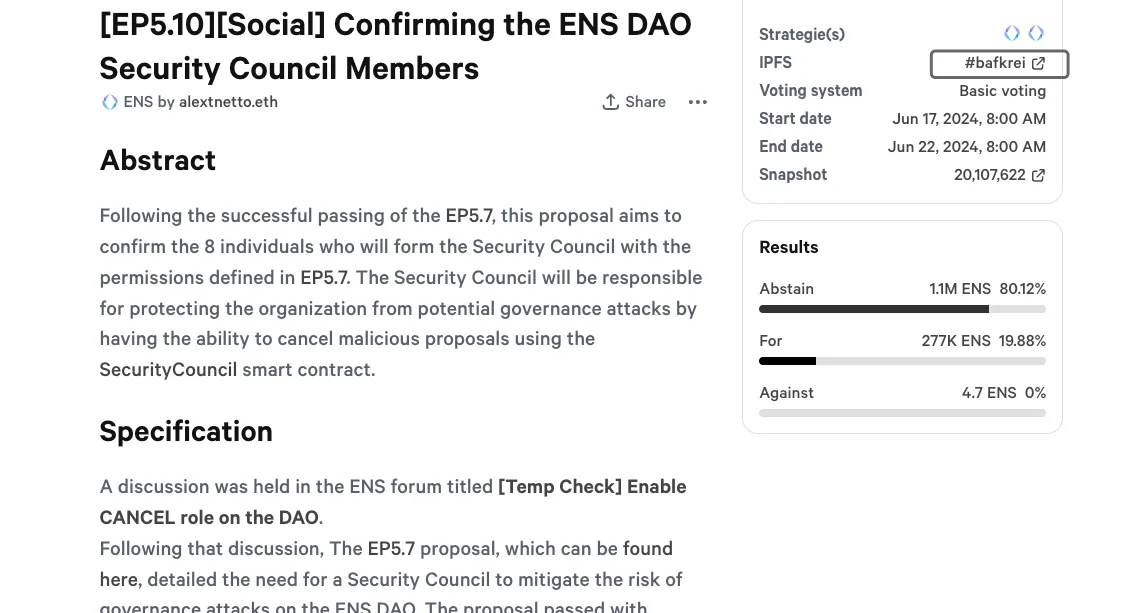The image size is (1145, 613).
Task: Click the second Strategie(s) ENS icon
Action: pyautogui.click(x=1036, y=34)
